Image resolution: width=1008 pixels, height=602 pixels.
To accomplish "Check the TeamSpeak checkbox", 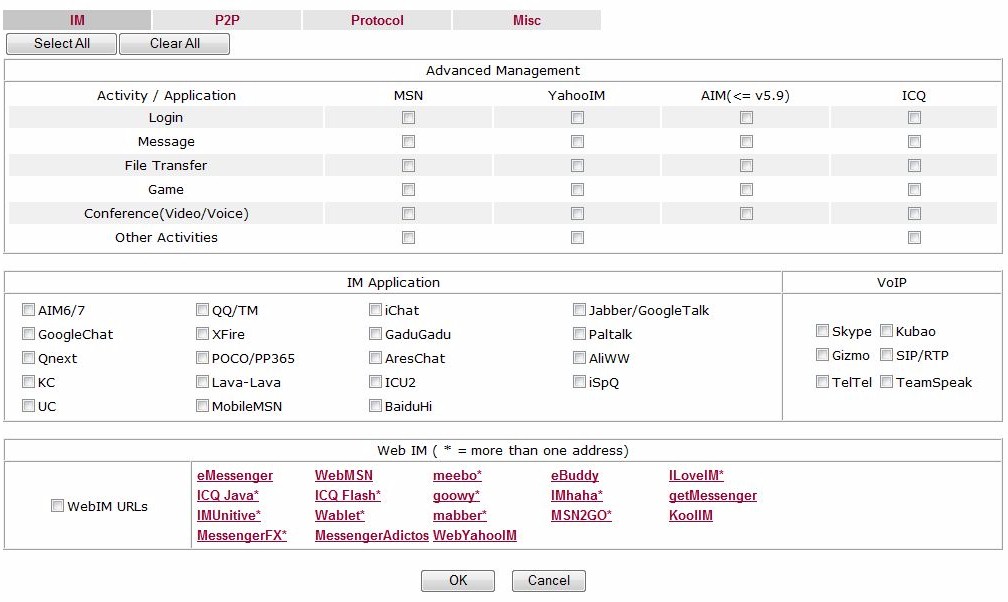I will pos(886,382).
